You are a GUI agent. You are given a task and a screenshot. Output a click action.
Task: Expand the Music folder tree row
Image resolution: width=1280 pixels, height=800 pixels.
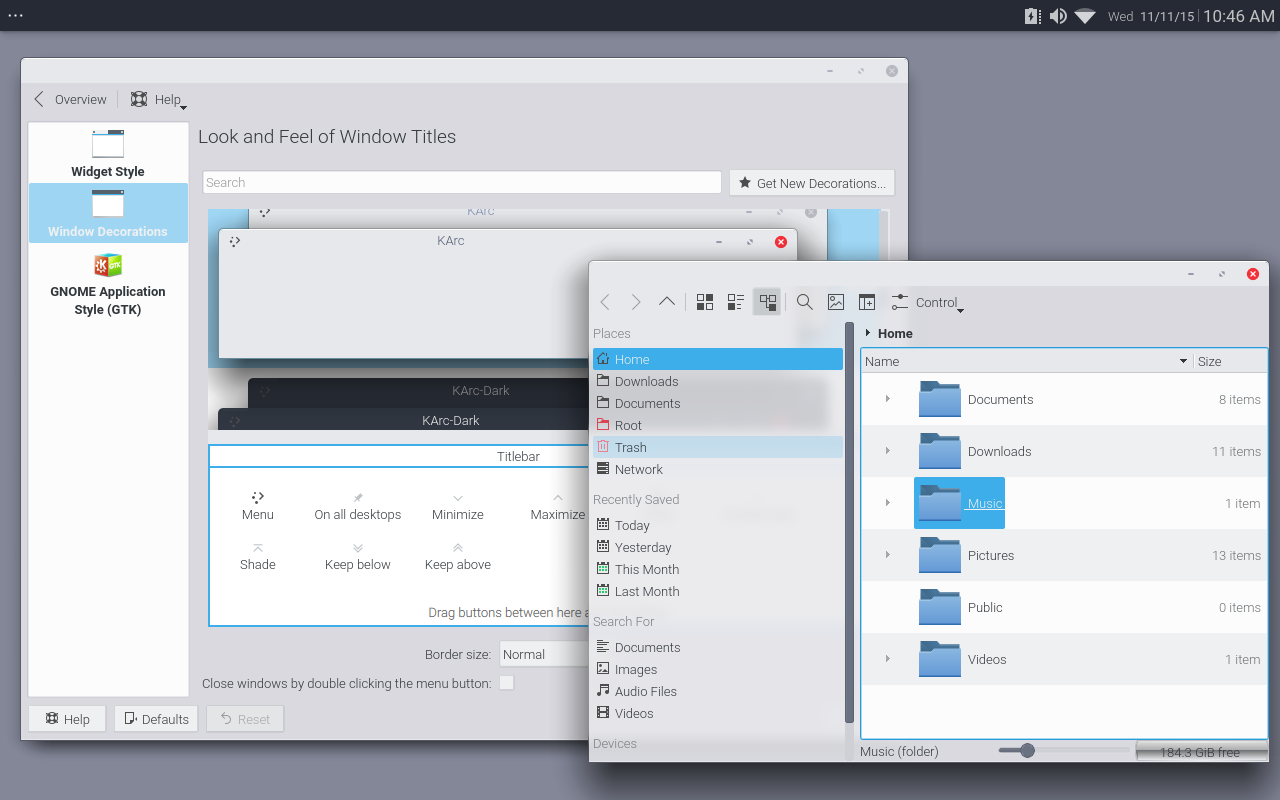tap(888, 503)
